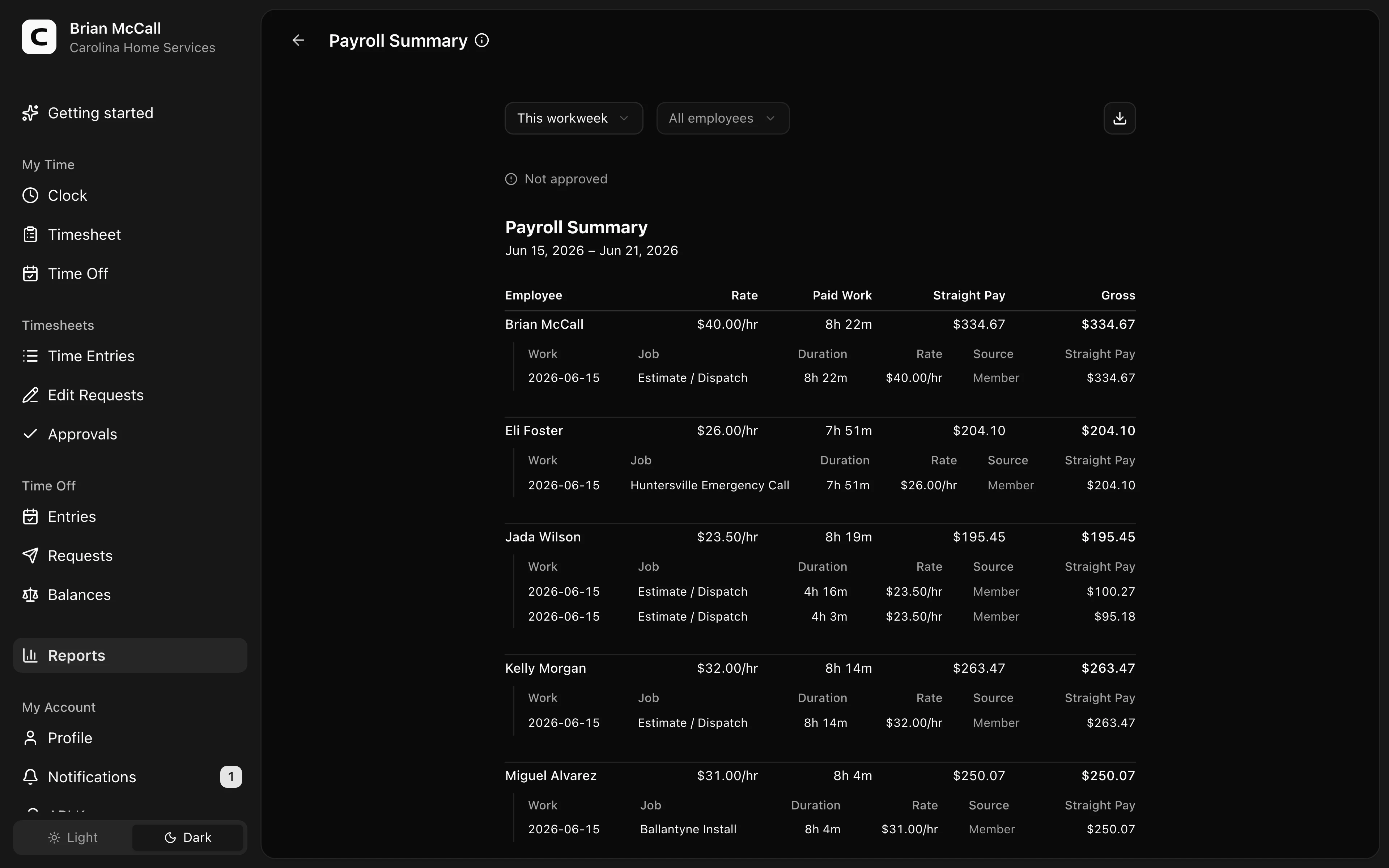Viewport: 1389px width, 868px height.
Task: Go to Clock in sidebar
Action: 130,195
